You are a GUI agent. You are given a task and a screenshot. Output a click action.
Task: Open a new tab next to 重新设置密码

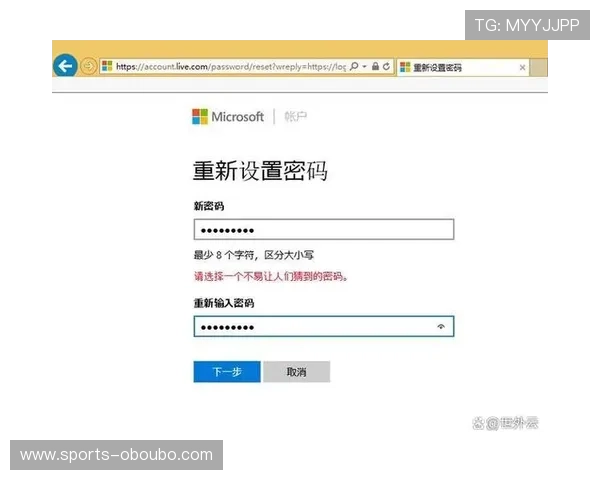[x=538, y=67]
